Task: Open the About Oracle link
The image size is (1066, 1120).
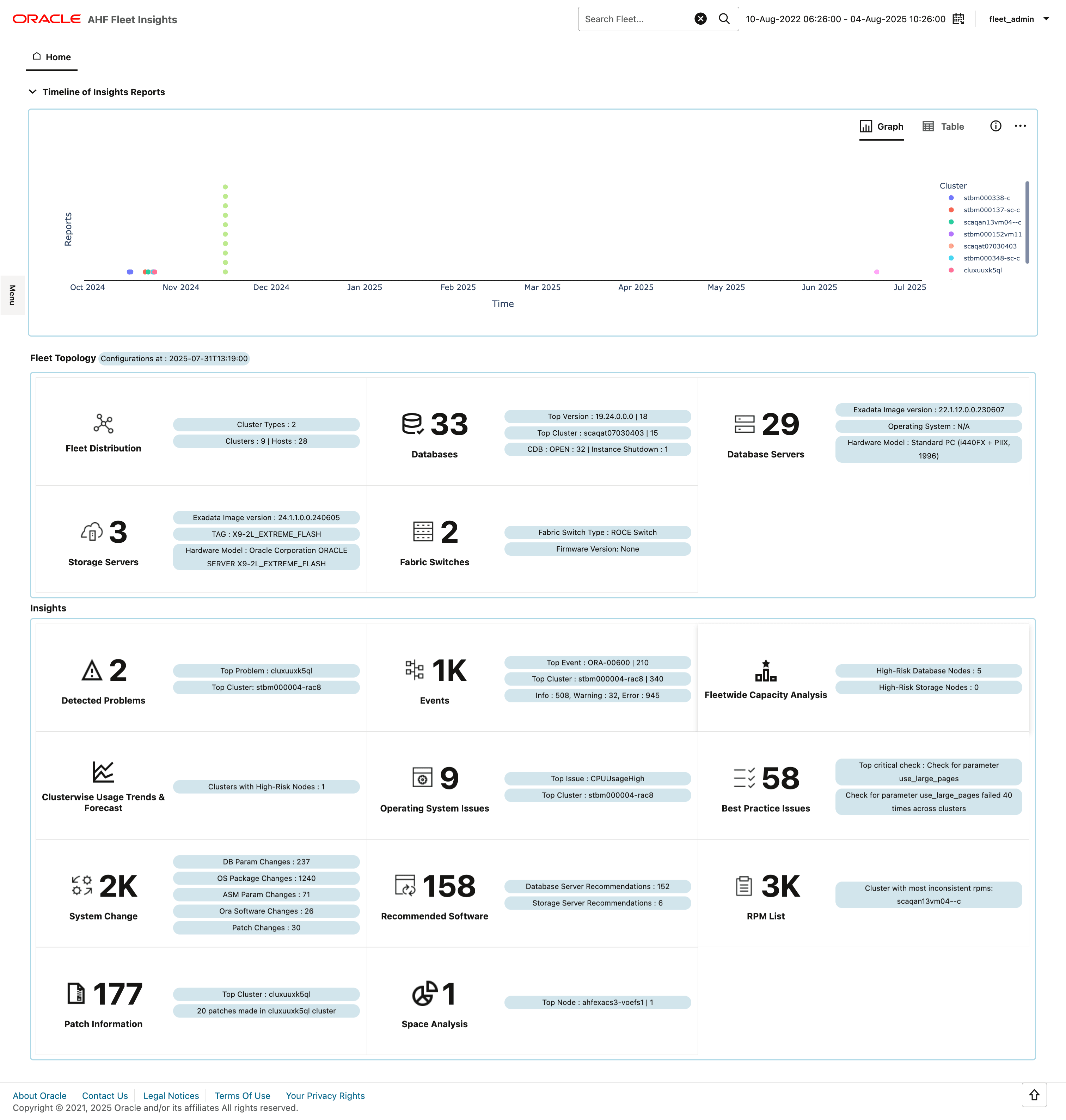Action: 40,1096
